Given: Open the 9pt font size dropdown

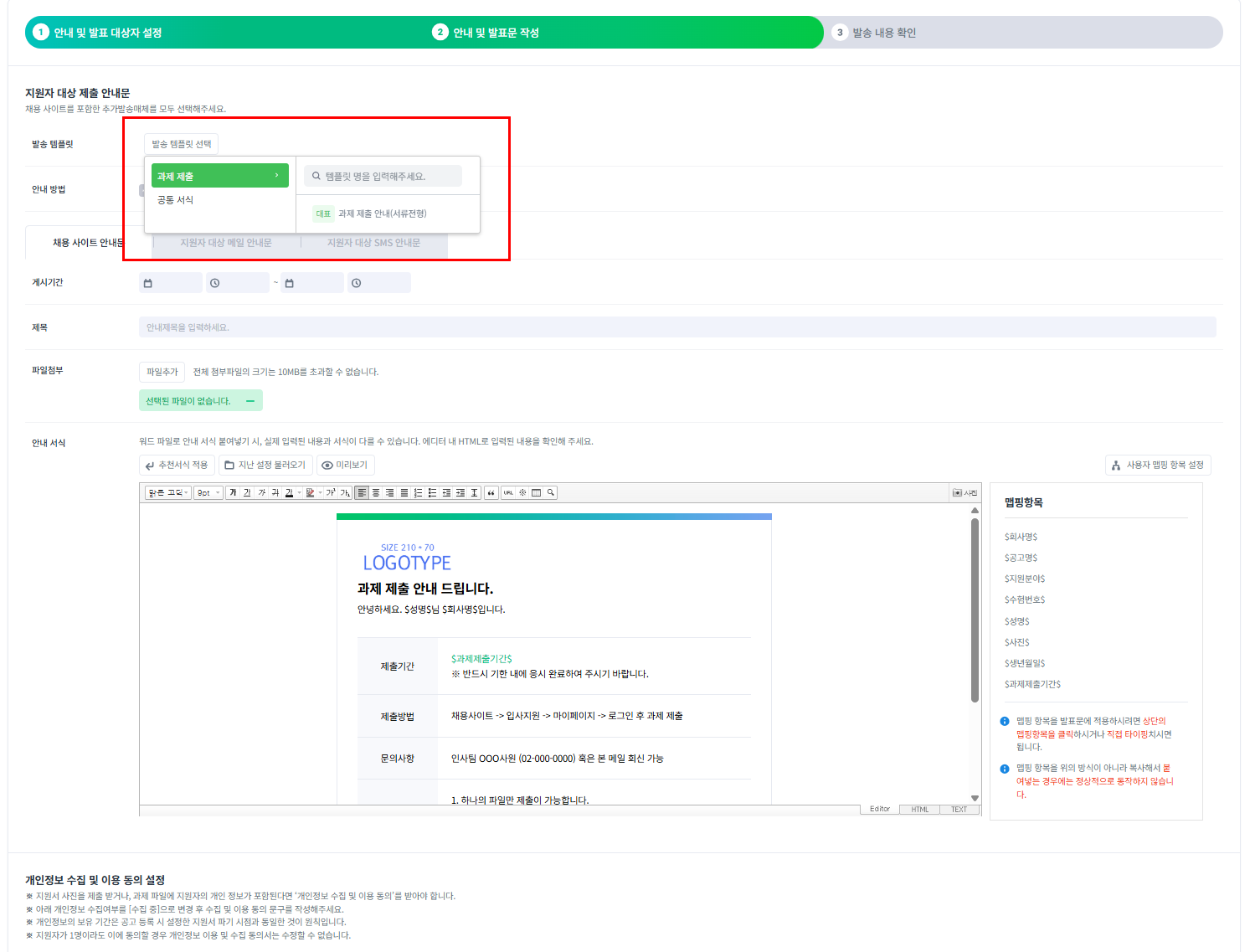Looking at the screenshot, I should (x=208, y=493).
